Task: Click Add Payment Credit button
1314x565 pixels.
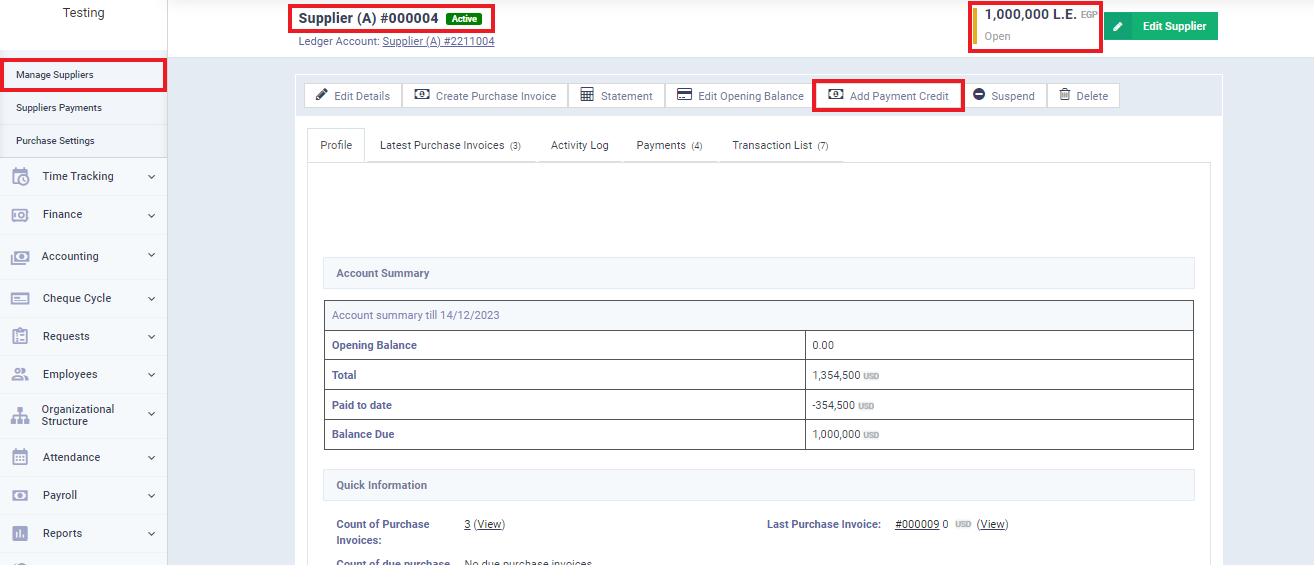Action: [888, 96]
